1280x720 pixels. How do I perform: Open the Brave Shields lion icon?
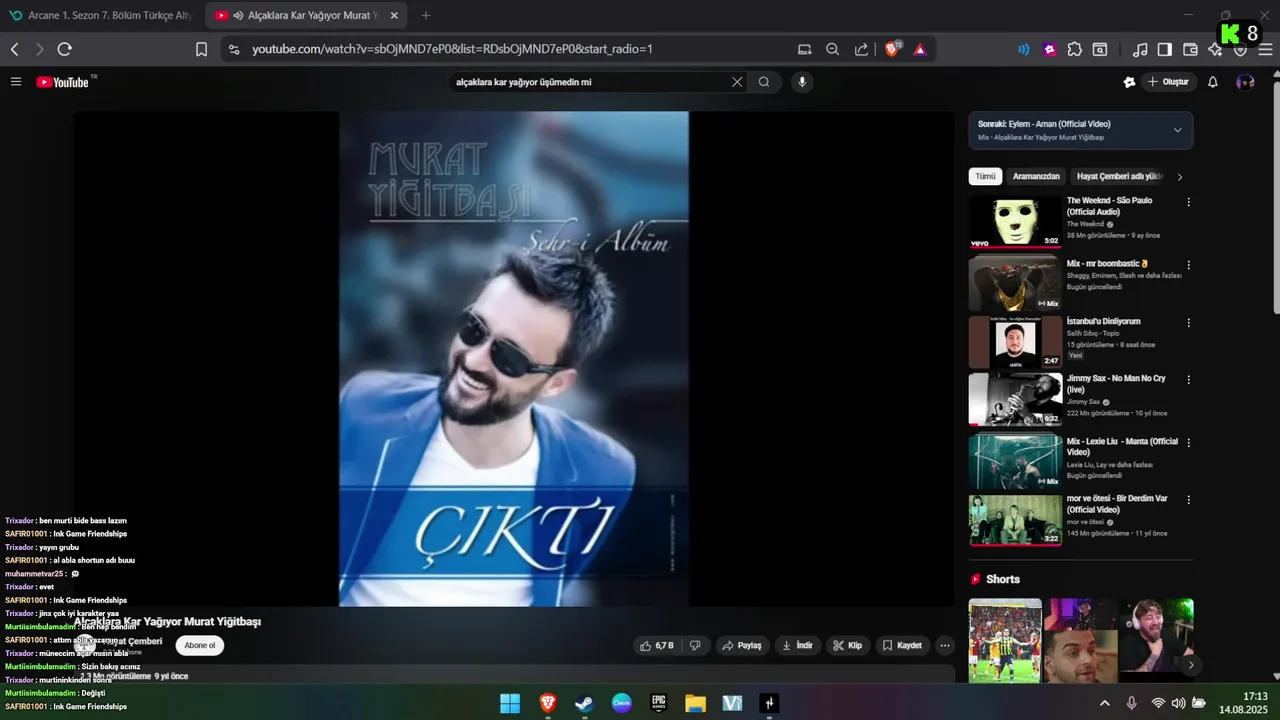click(x=892, y=49)
